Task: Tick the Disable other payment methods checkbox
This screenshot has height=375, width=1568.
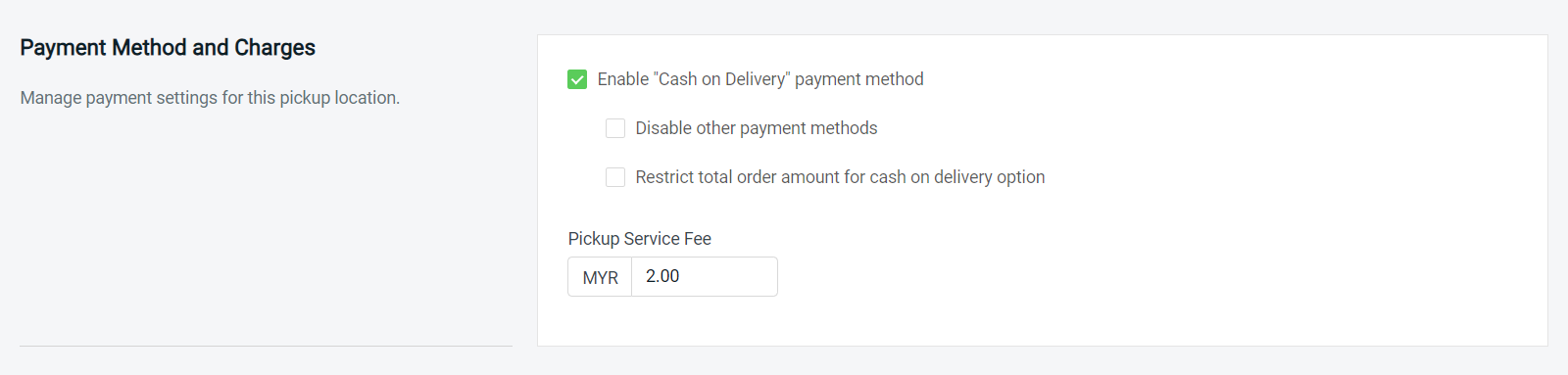Action: point(615,128)
